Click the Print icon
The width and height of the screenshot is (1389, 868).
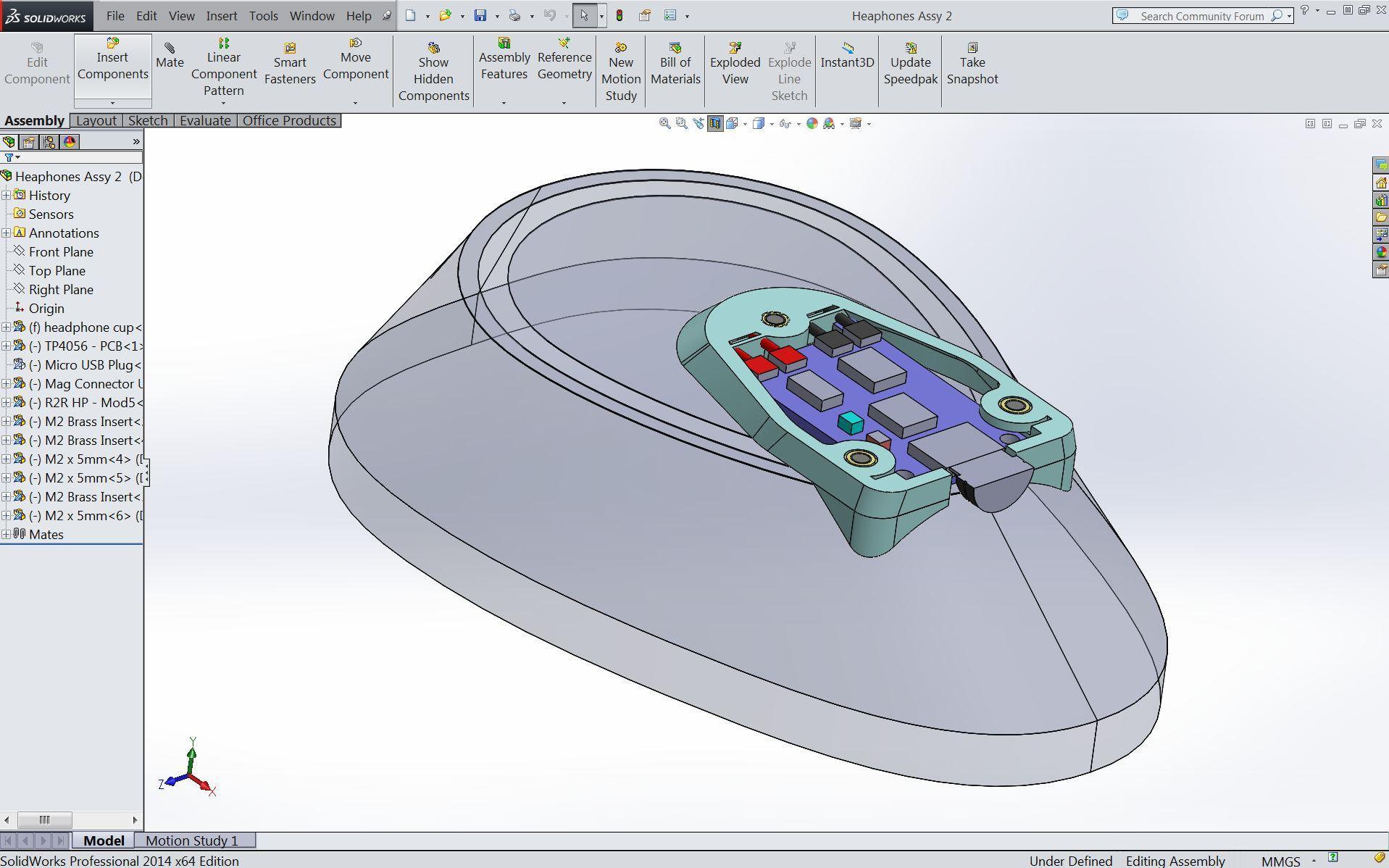514,15
